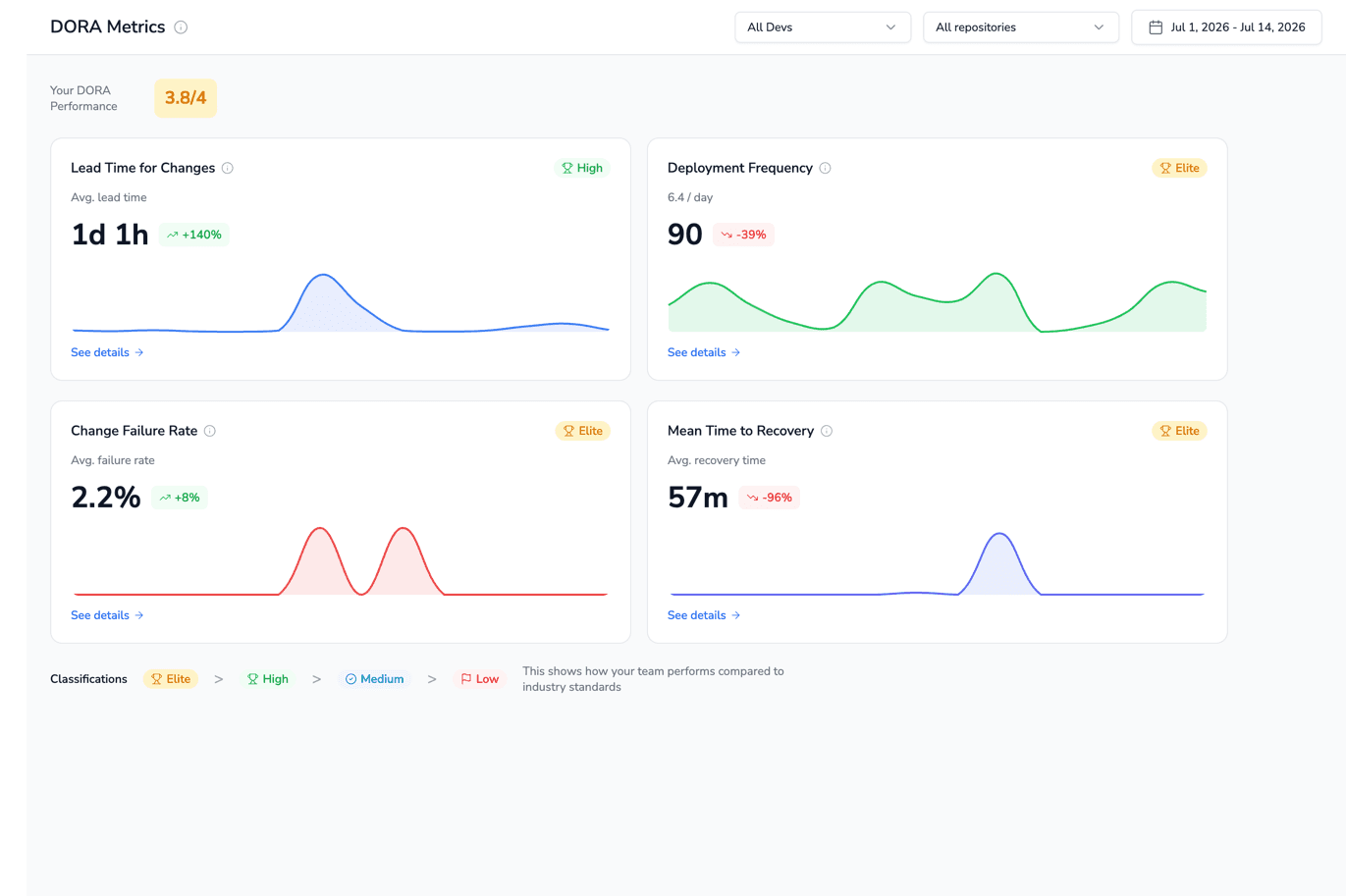
Task: Click the 2.2% failure rate value
Action: point(106,498)
